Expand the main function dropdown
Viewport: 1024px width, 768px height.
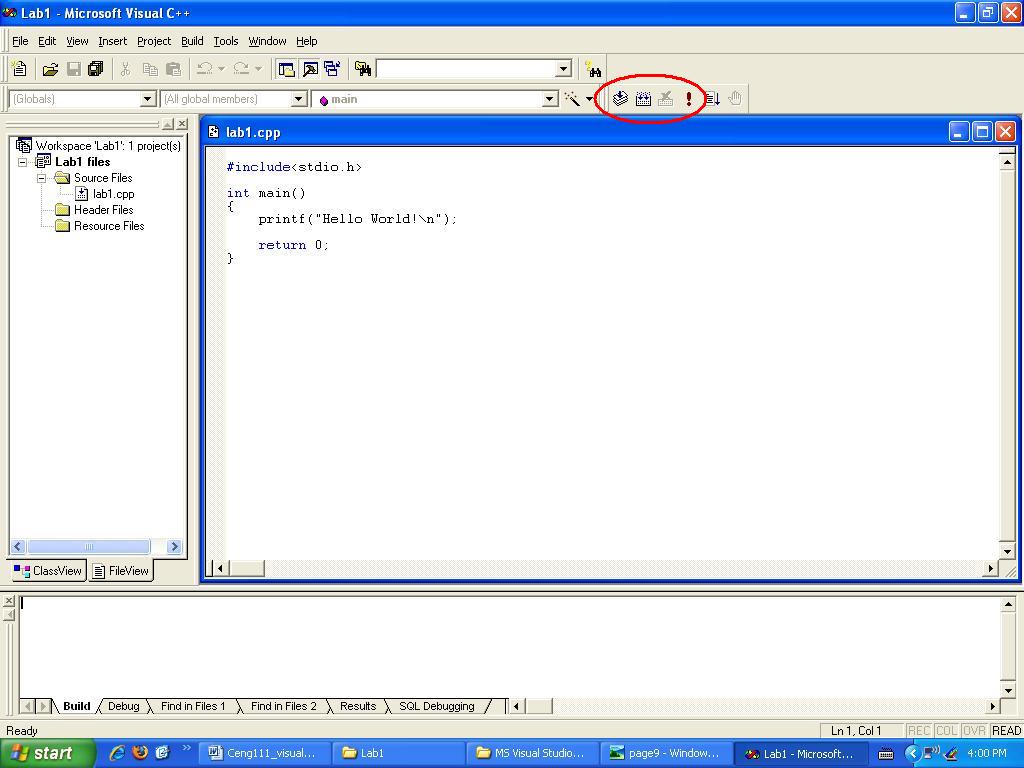(x=549, y=99)
